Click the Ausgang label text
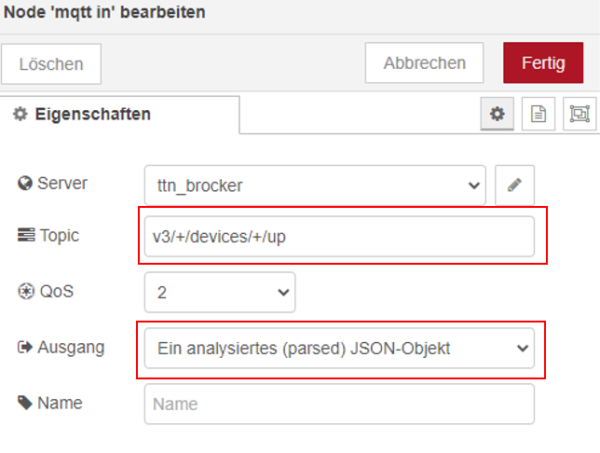This screenshot has width=600, height=453. point(70,348)
